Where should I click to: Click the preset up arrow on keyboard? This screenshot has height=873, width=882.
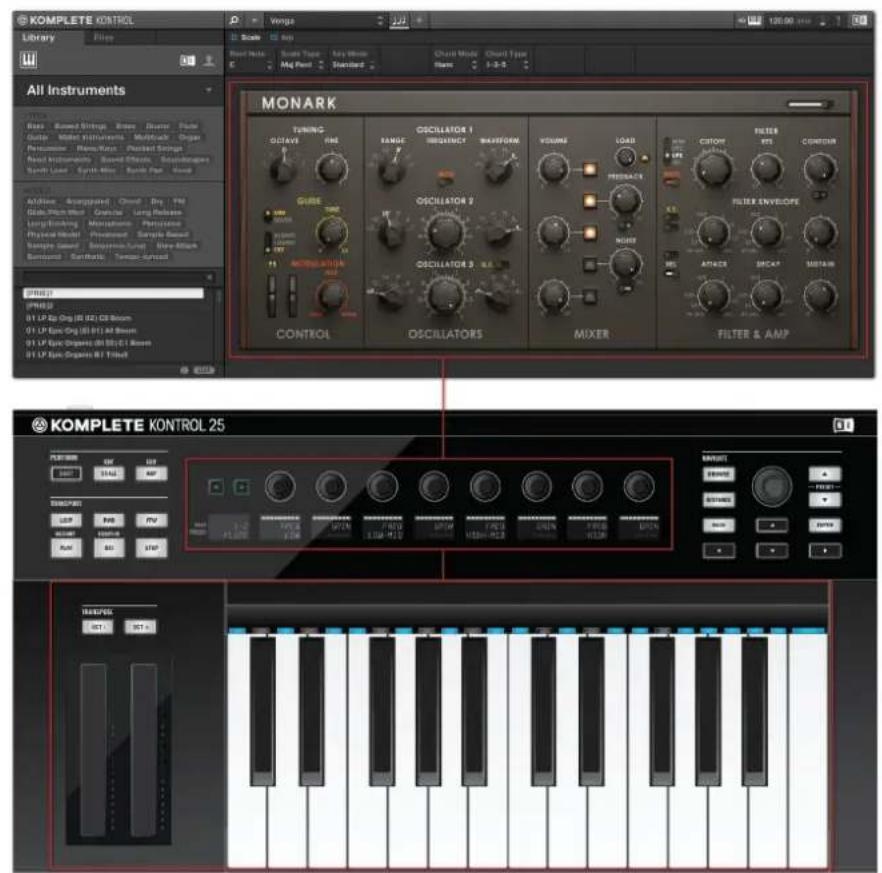pos(825,474)
